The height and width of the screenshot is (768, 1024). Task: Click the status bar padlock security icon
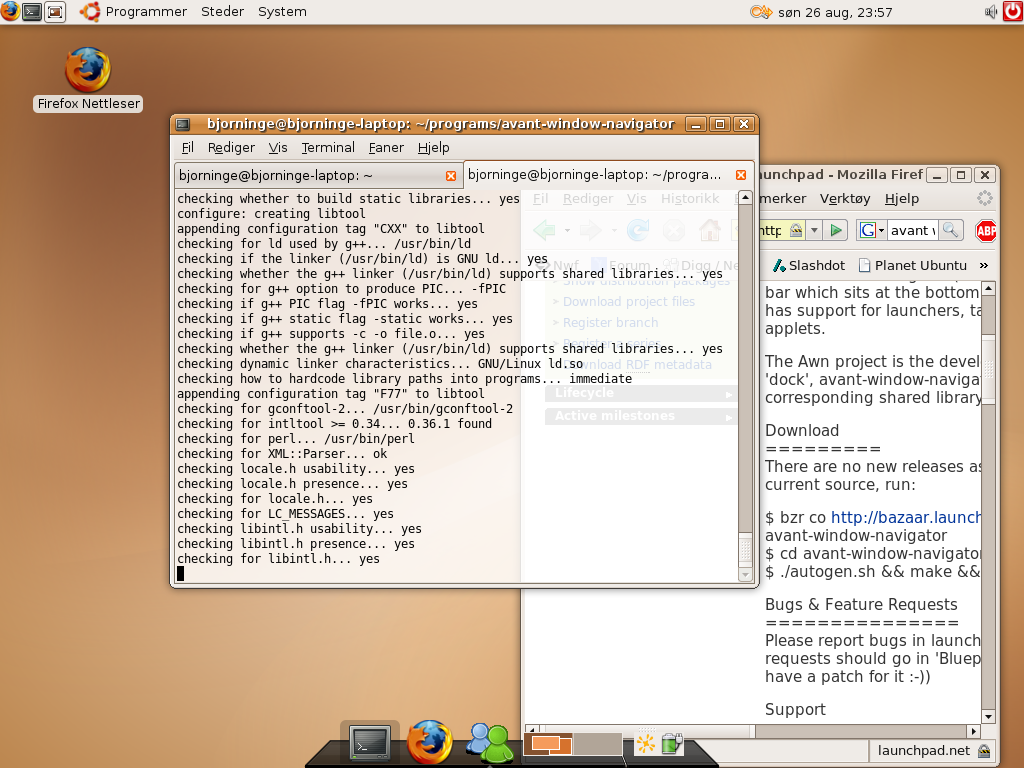click(x=984, y=751)
